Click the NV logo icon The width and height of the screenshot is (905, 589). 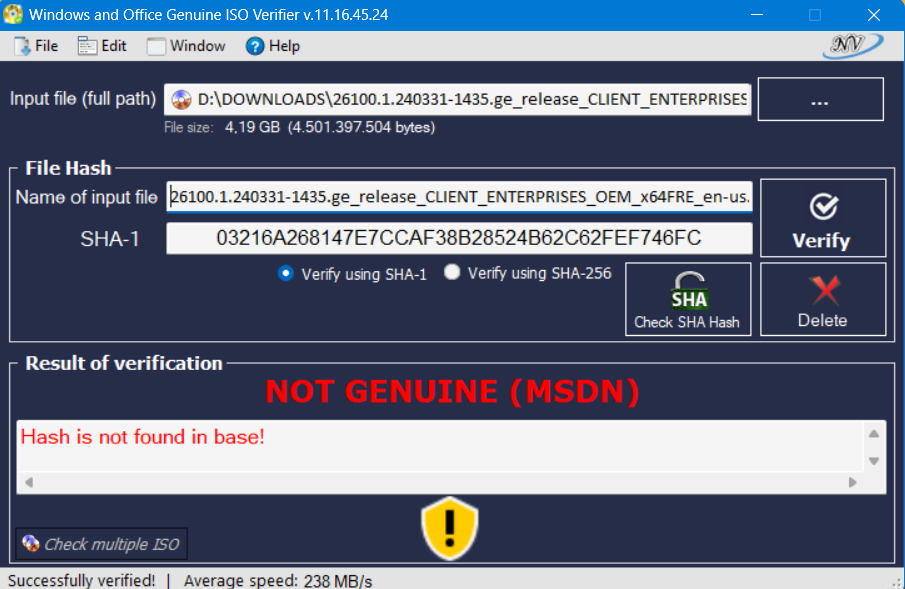click(x=852, y=45)
